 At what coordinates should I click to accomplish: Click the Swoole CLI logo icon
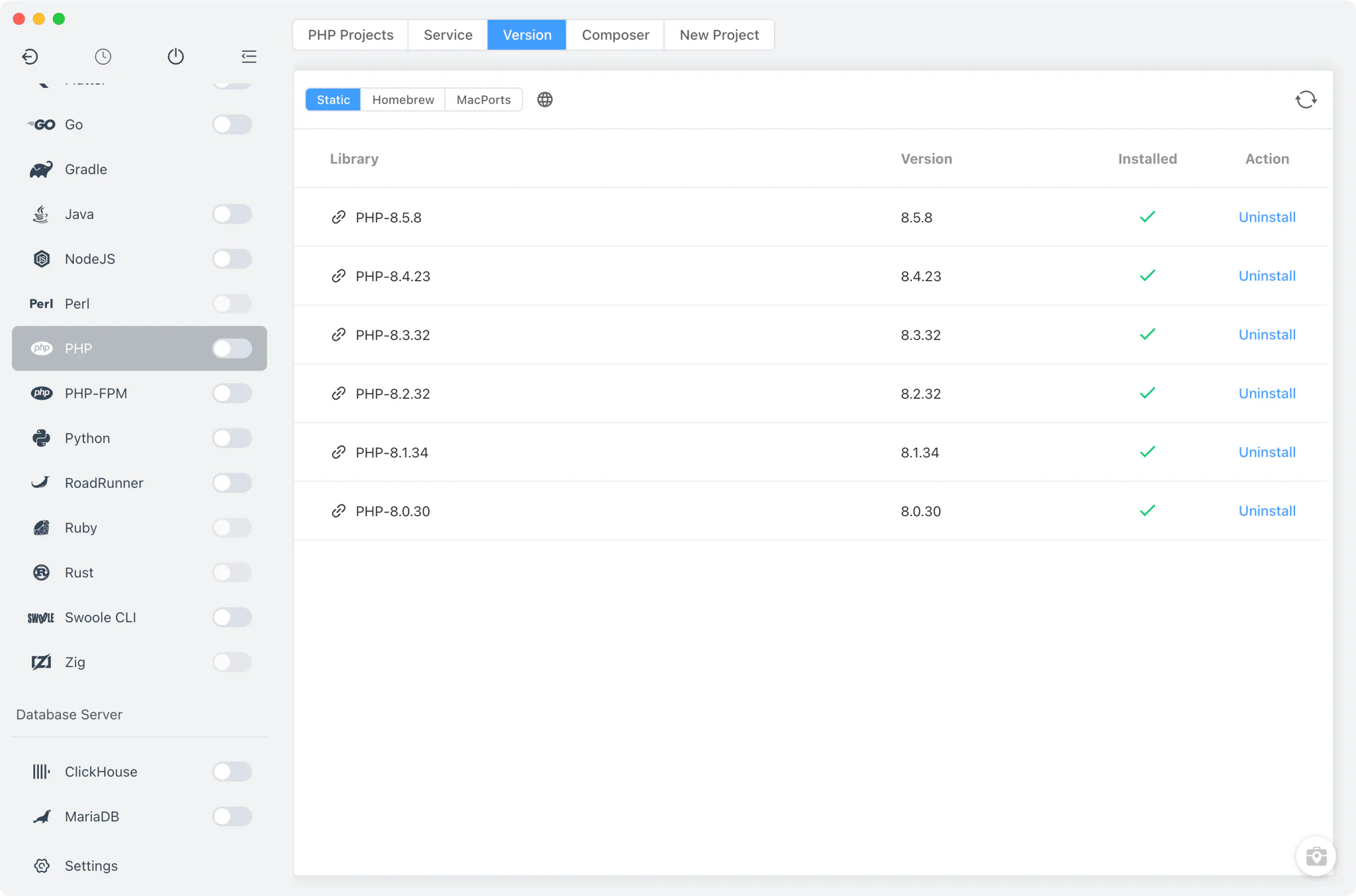point(41,617)
